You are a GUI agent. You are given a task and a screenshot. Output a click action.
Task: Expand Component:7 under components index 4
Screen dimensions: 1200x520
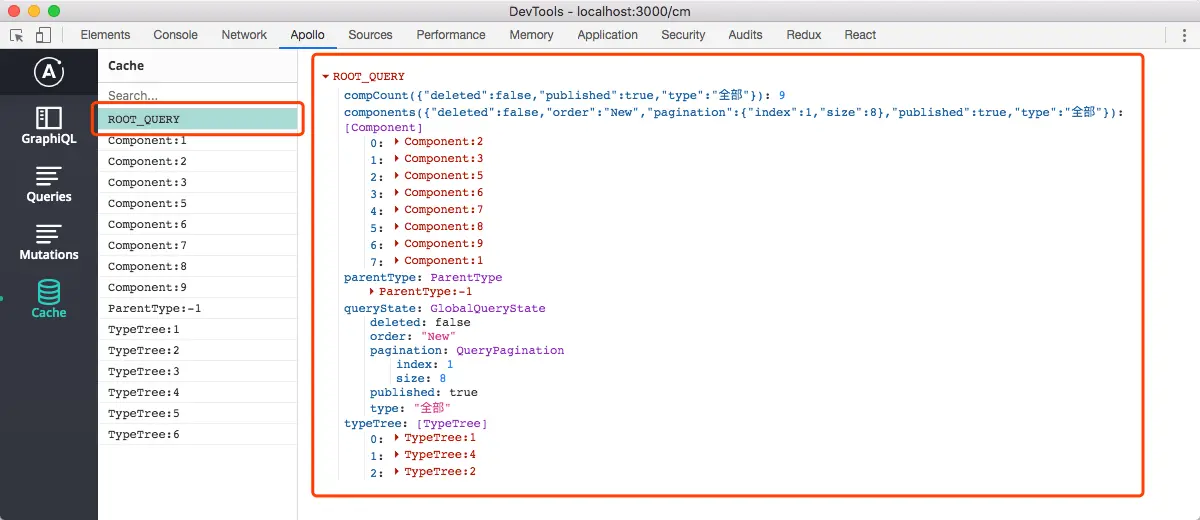[398, 210]
